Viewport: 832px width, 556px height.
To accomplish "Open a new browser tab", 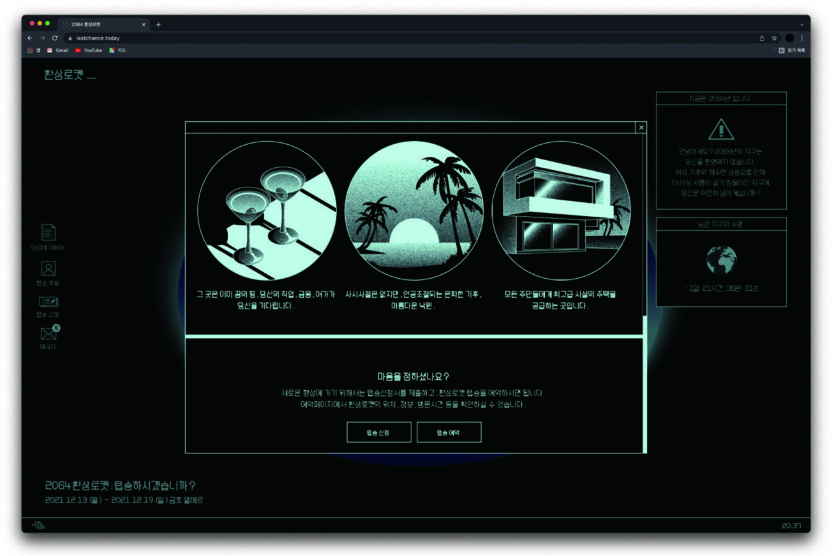I will click(x=158, y=24).
